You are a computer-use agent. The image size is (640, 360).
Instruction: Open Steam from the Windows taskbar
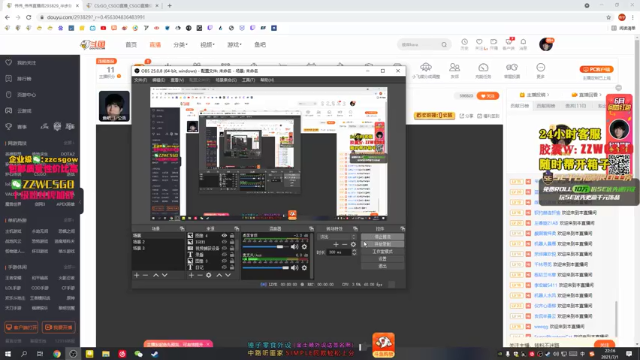155,354
